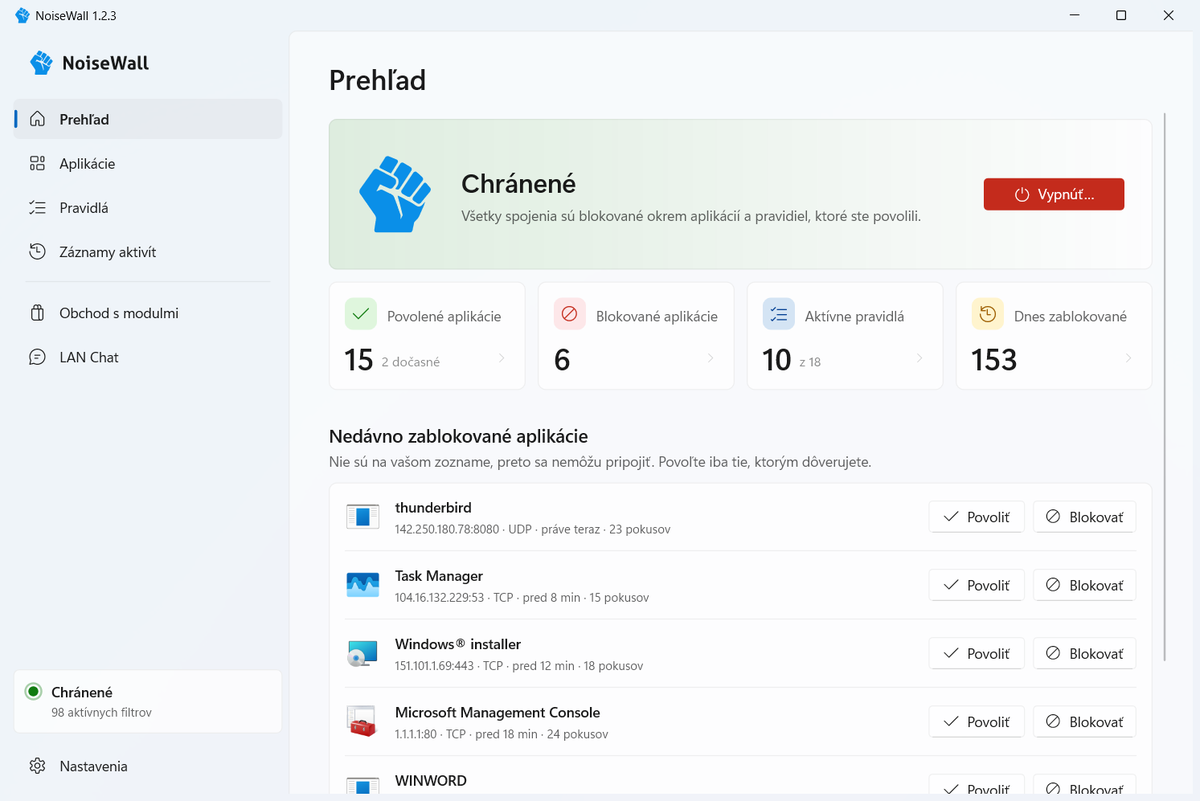Click the Task Manager app icon
Image resolution: width=1200 pixels, height=801 pixels.
[363, 585]
